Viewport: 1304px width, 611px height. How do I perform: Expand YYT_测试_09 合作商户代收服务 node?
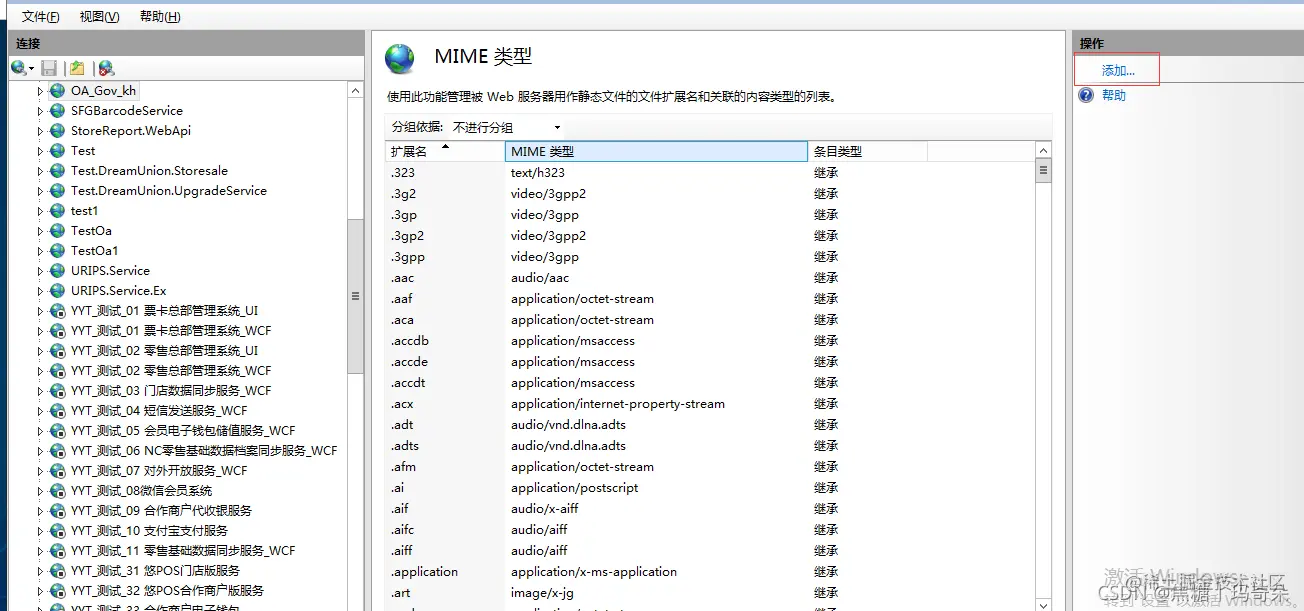coord(41,510)
